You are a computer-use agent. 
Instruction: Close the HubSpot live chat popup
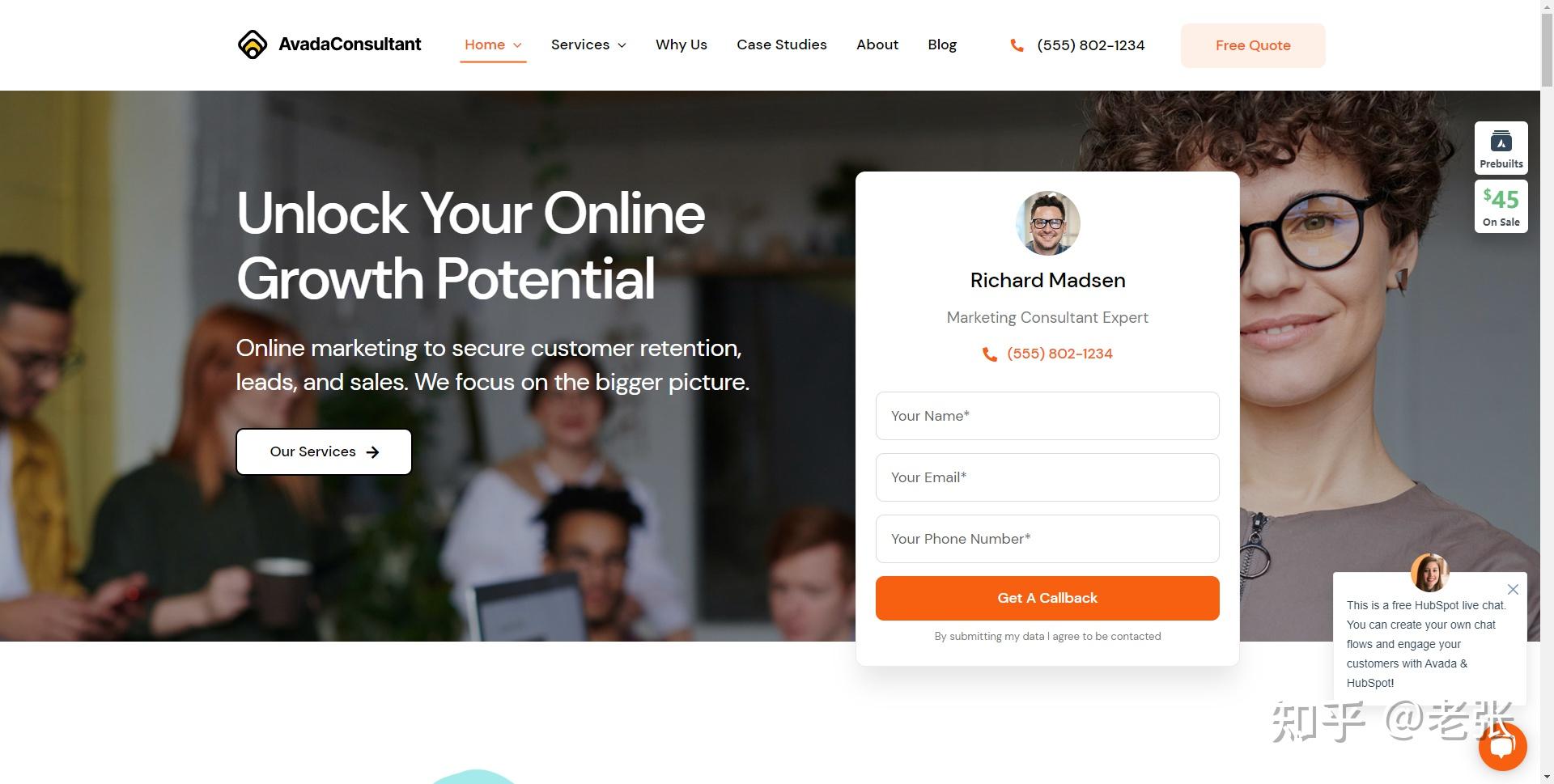1513,589
